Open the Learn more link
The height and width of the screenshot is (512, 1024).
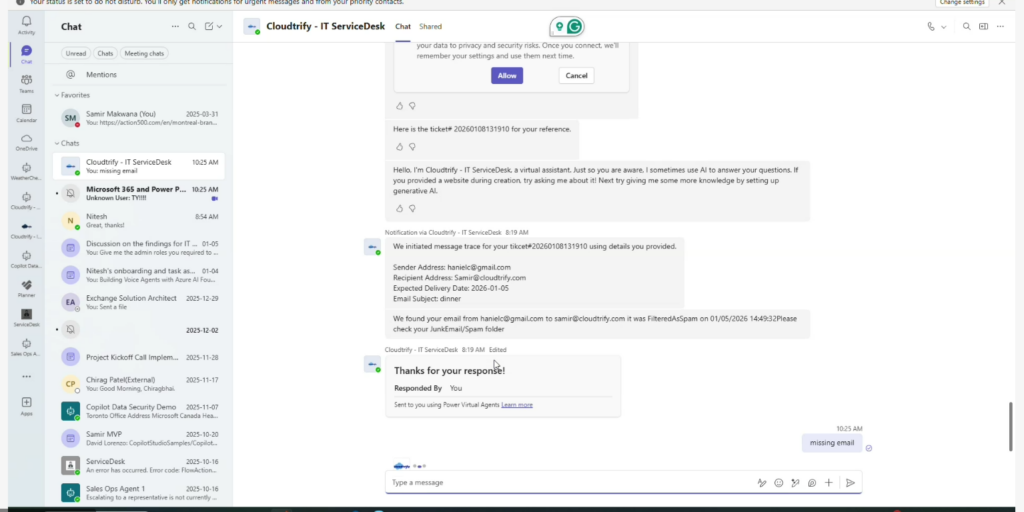coord(517,405)
